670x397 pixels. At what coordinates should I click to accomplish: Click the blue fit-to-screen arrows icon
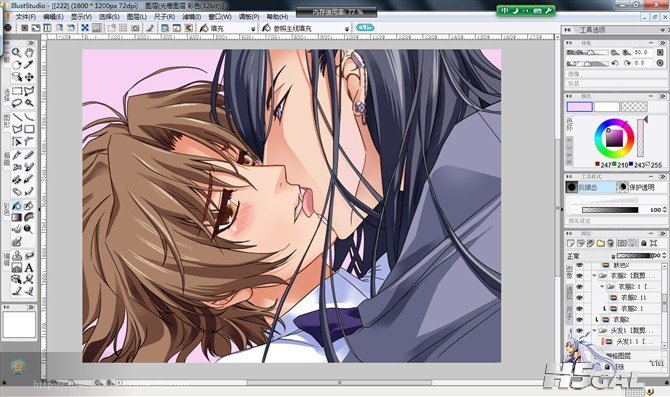pos(85,28)
